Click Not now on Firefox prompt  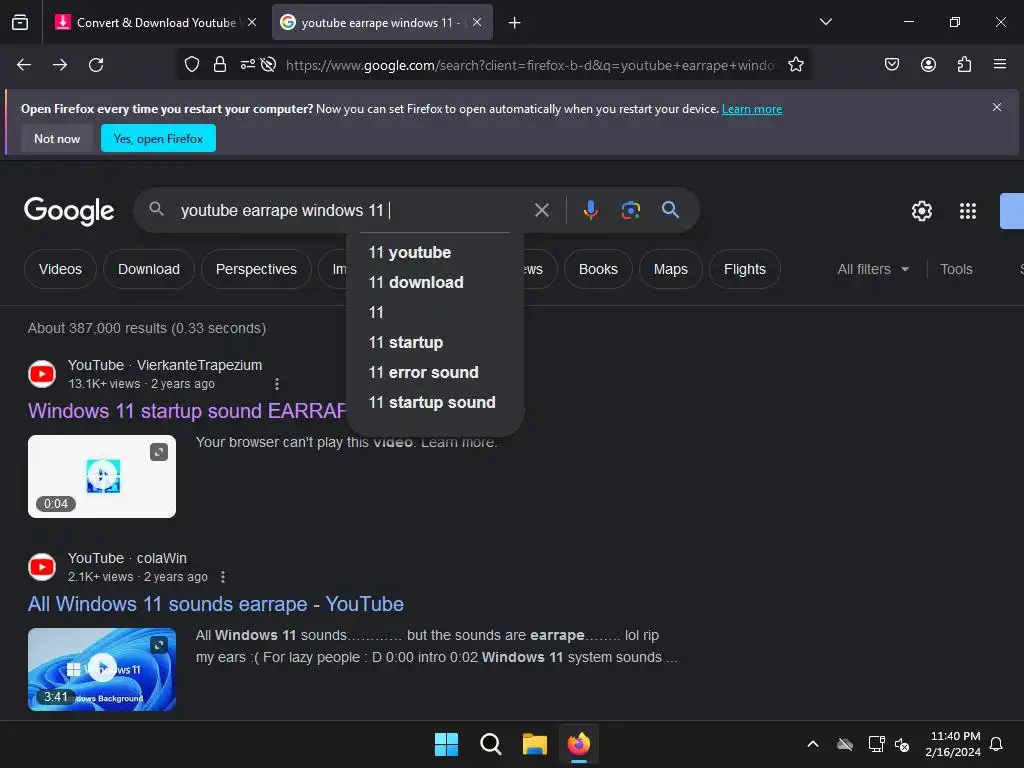pyautogui.click(x=57, y=138)
